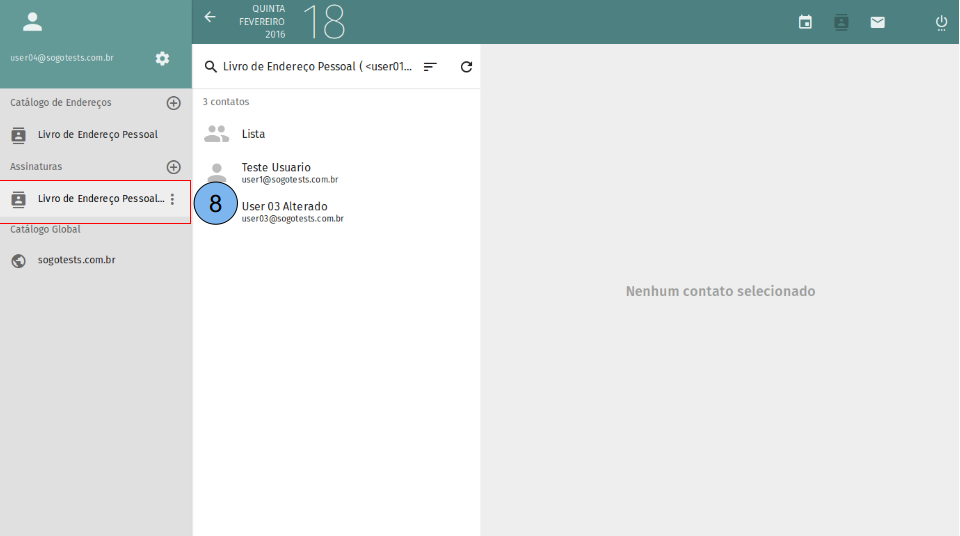Click the number 8 step marker
960x536 pixels.
(x=215, y=204)
